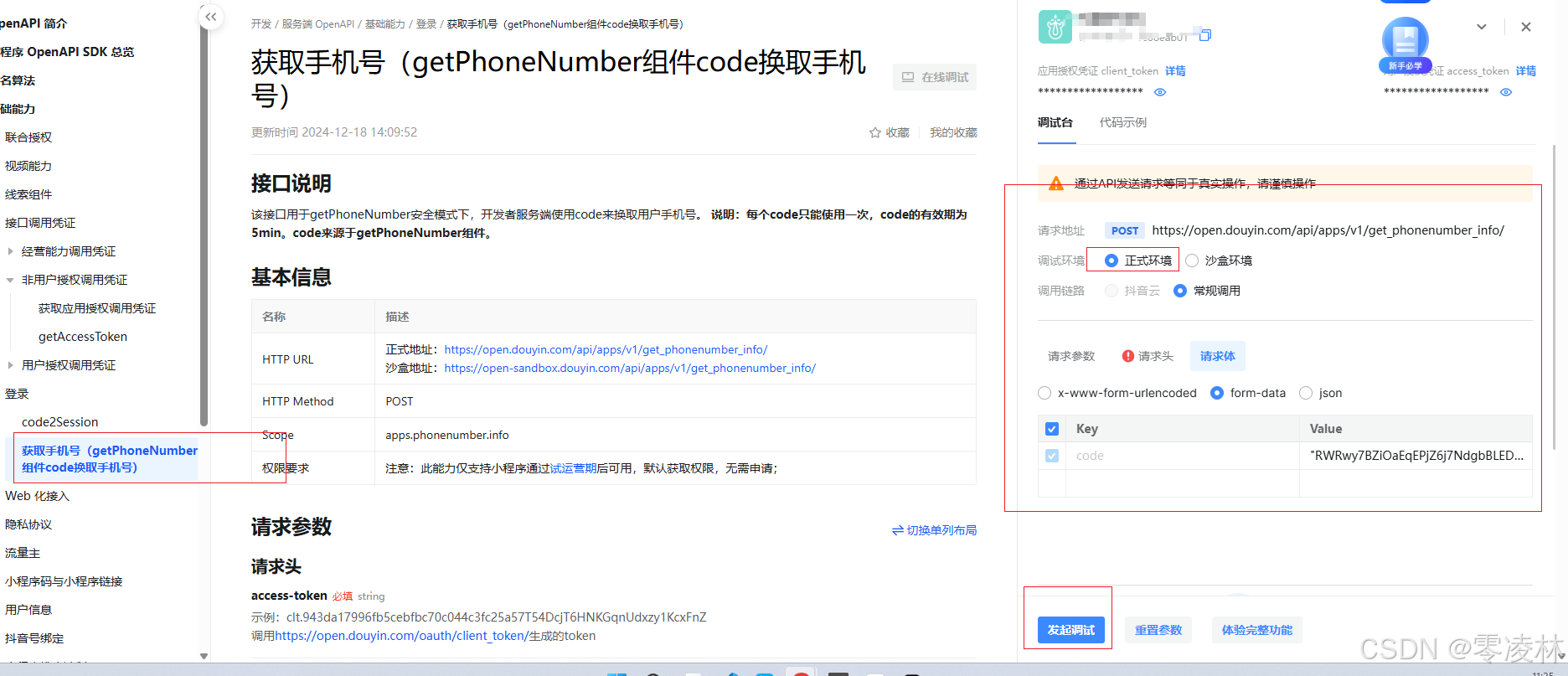
Task: Open client_token 详情 link
Action: 1175,71
